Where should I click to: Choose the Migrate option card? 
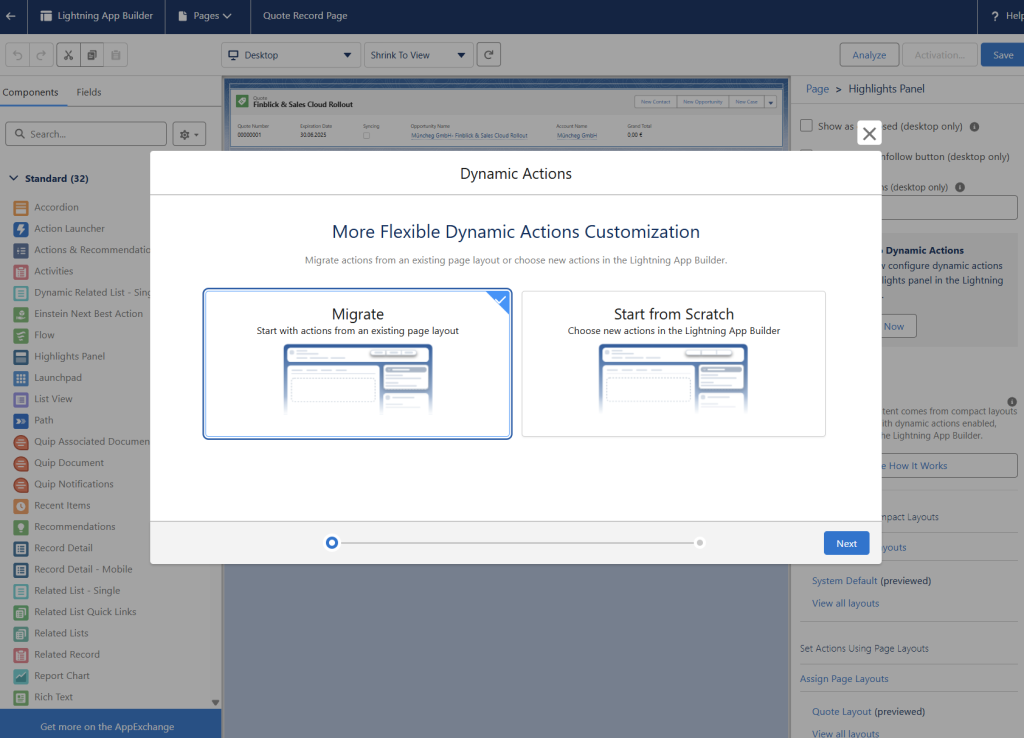[357, 364]
